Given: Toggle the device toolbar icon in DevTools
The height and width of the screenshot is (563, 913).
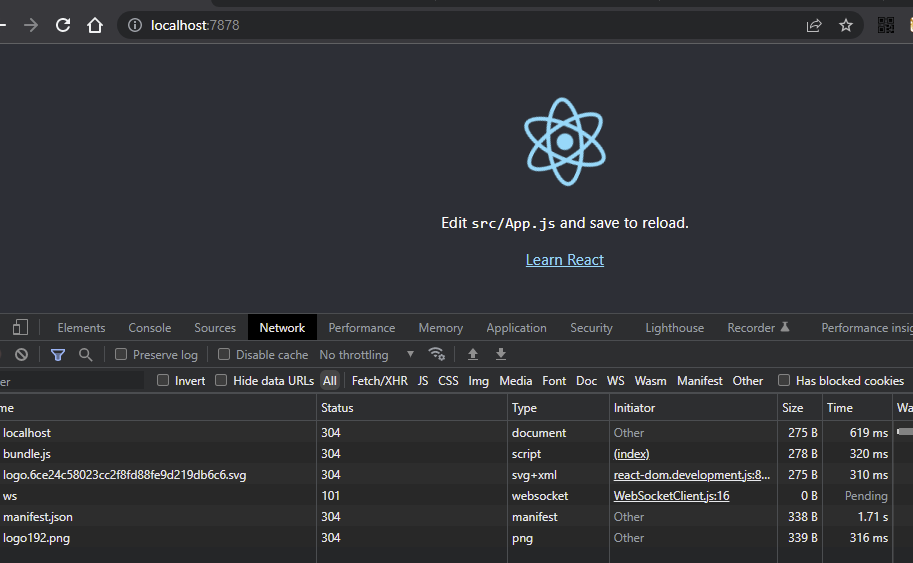Looking at the screenshot, I should [x=20, y=327].
